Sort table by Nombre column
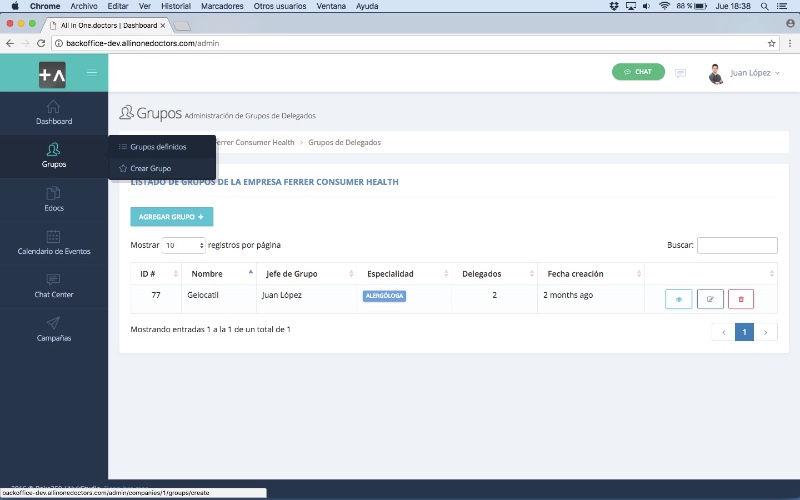This screenshot has width=800, height=500. point(219,274)
